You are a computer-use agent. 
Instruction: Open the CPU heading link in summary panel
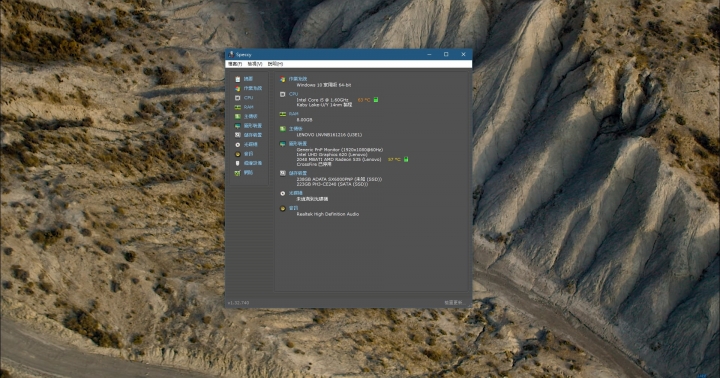click(293, 94)
